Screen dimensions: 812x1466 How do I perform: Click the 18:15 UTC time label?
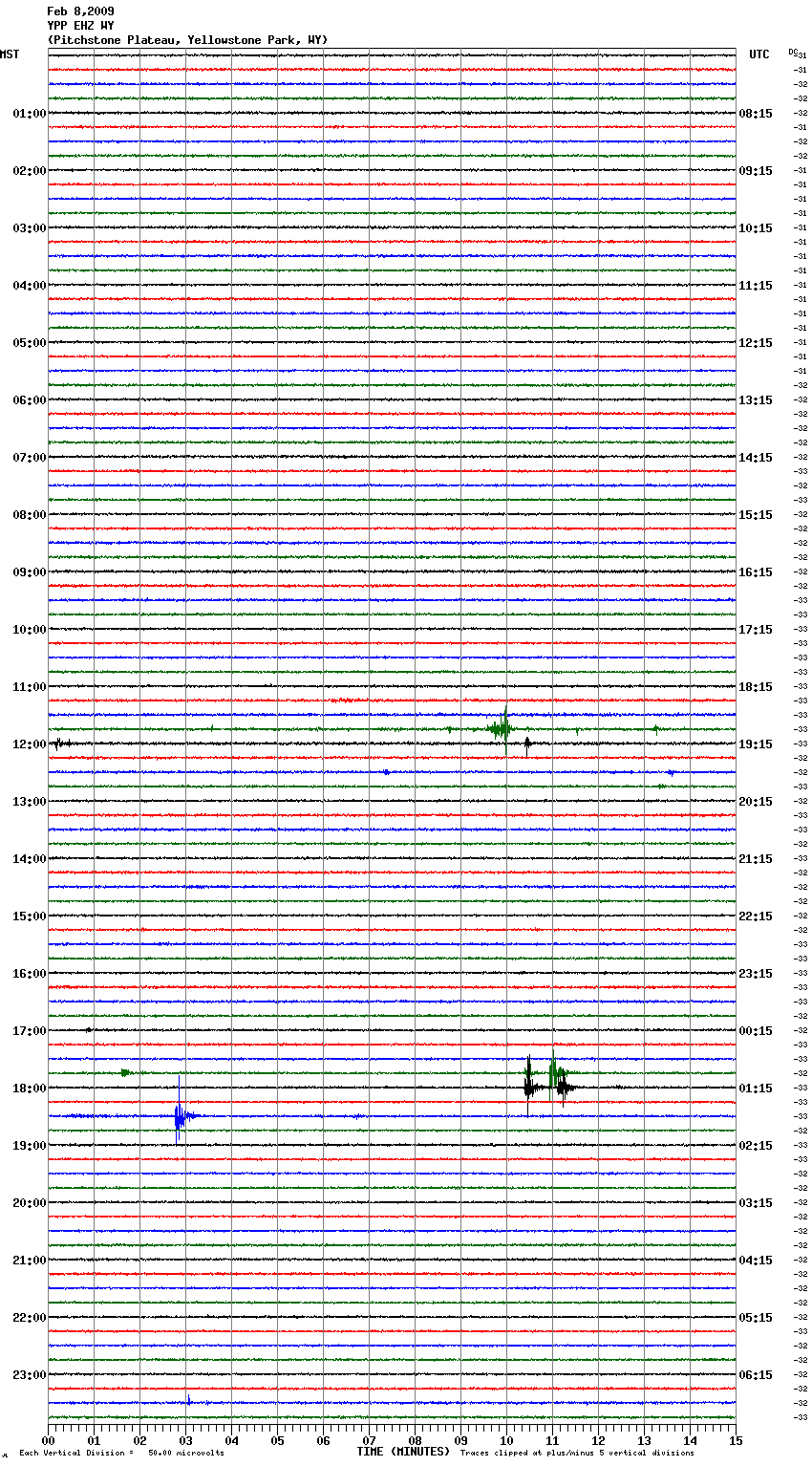coord(756,687)
